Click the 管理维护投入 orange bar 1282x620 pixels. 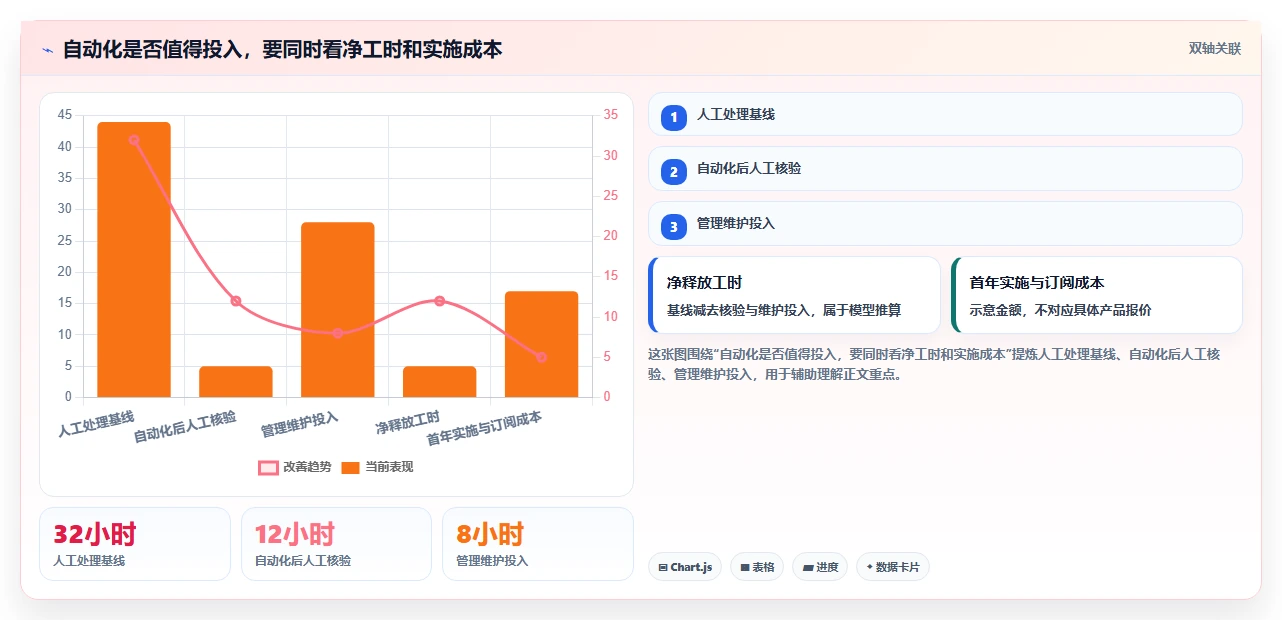point(338,309)
